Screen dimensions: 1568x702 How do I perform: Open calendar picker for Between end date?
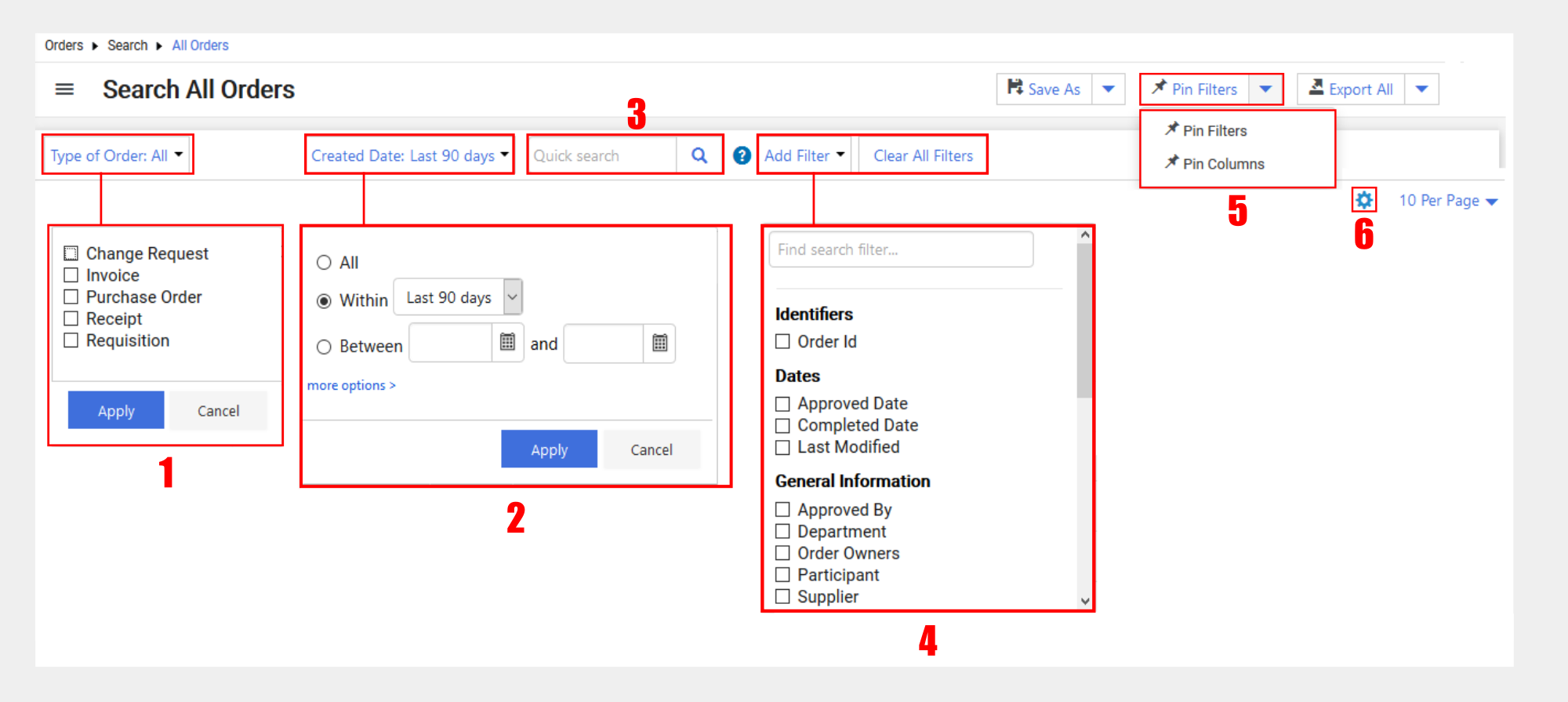point(659,343)
